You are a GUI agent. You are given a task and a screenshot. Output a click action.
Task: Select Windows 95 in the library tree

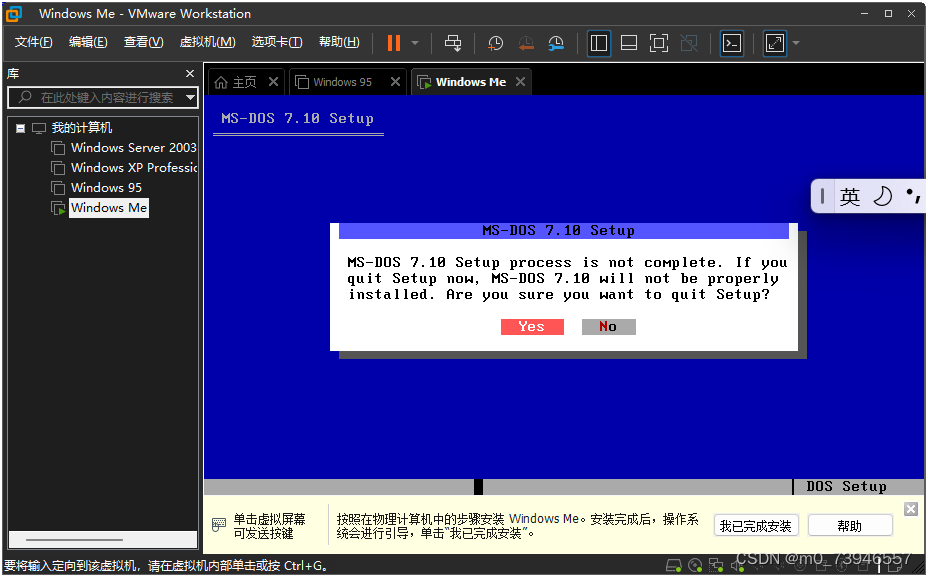pos(106,188)
